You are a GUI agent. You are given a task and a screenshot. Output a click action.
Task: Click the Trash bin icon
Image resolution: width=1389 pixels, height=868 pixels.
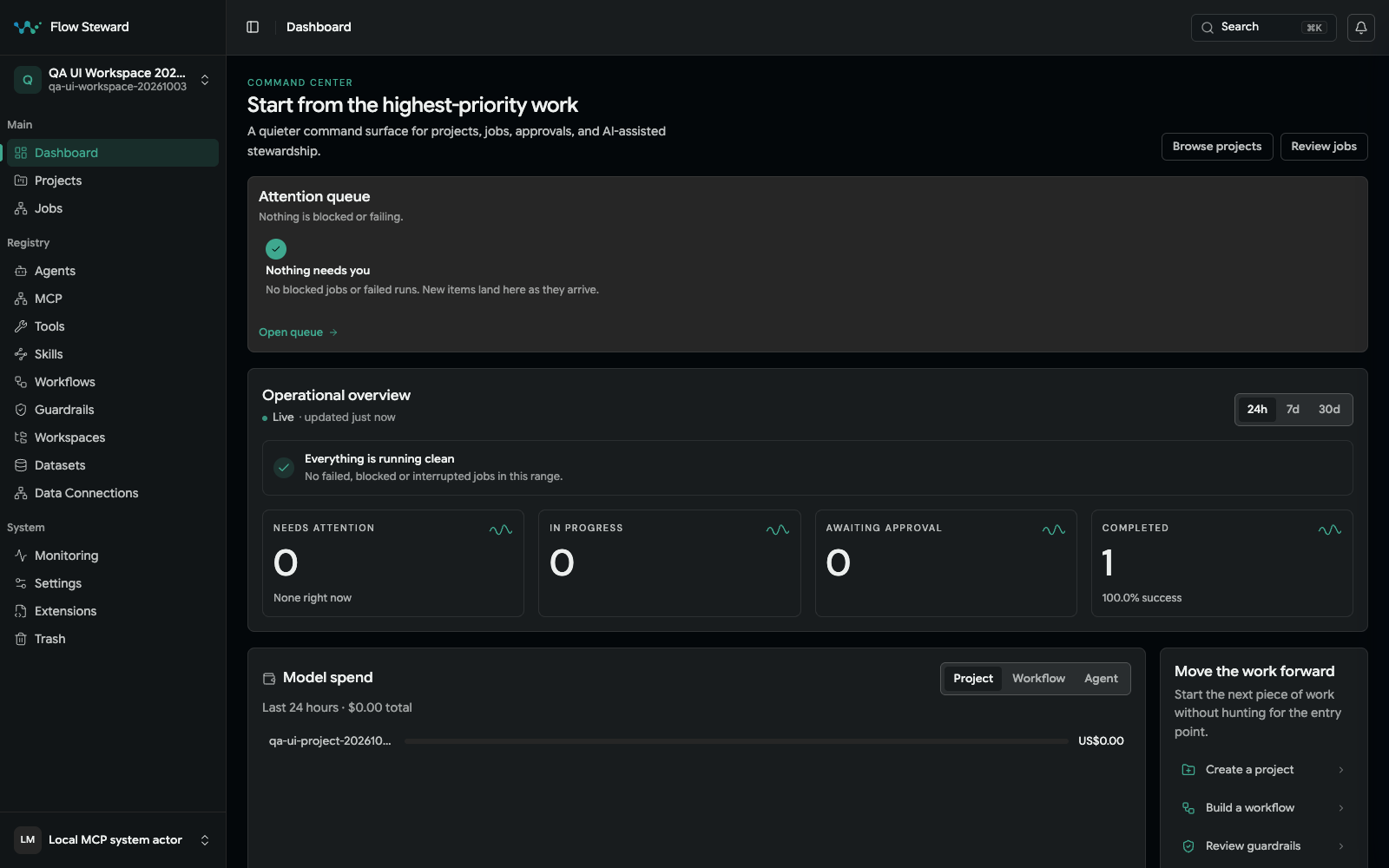21,639
